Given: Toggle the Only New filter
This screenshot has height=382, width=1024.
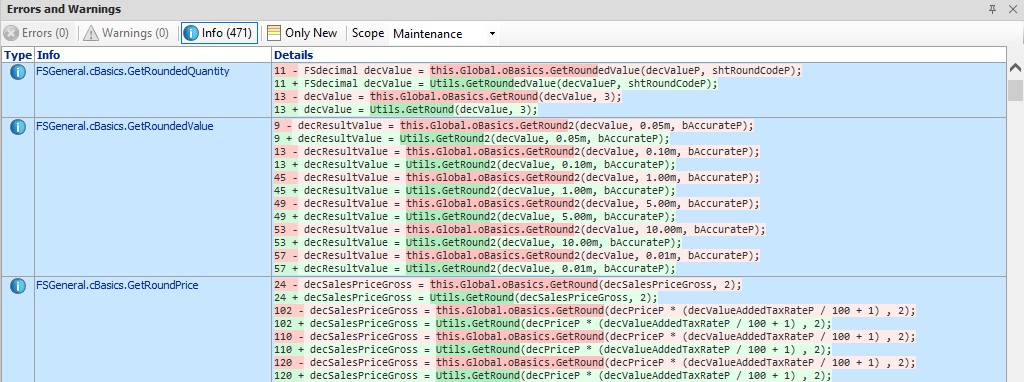Looking at the screenshot, I should (302, 33).
